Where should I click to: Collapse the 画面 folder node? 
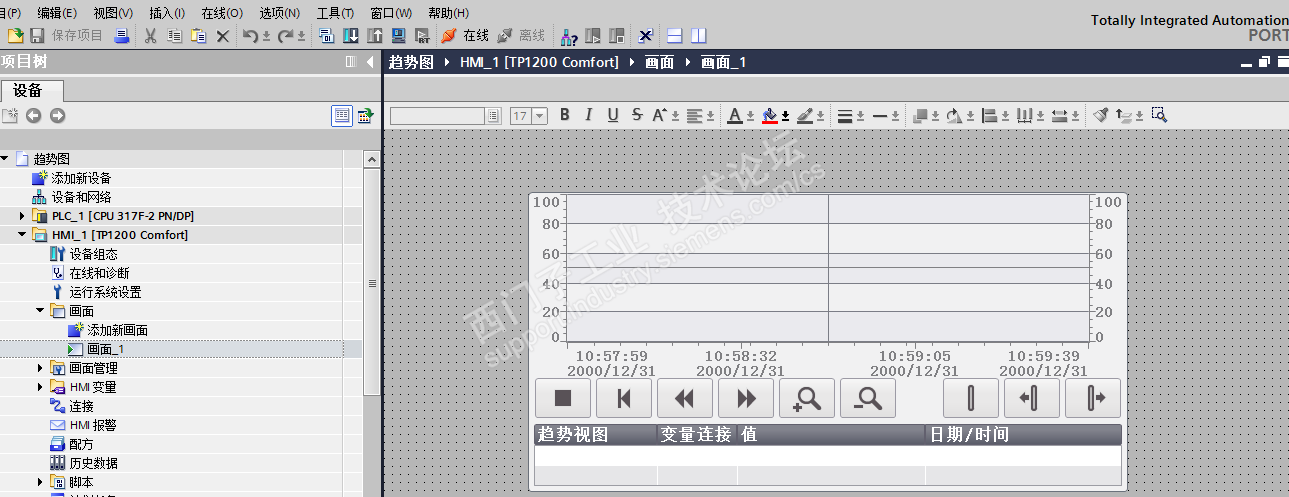40,311
